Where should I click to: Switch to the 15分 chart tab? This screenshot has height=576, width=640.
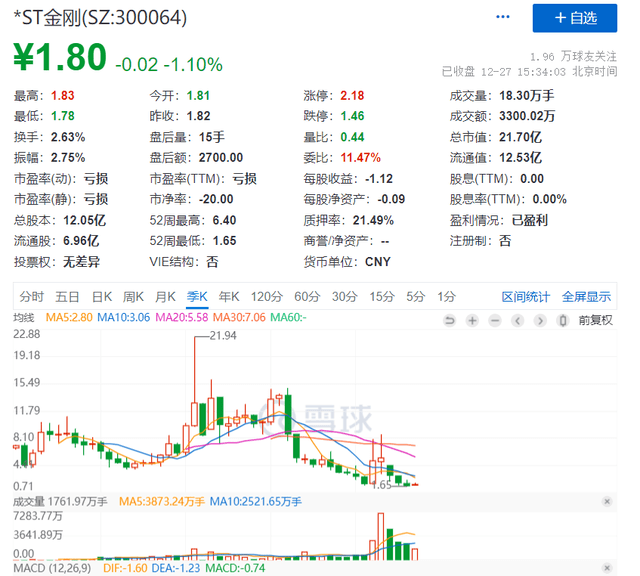(382, 297)
